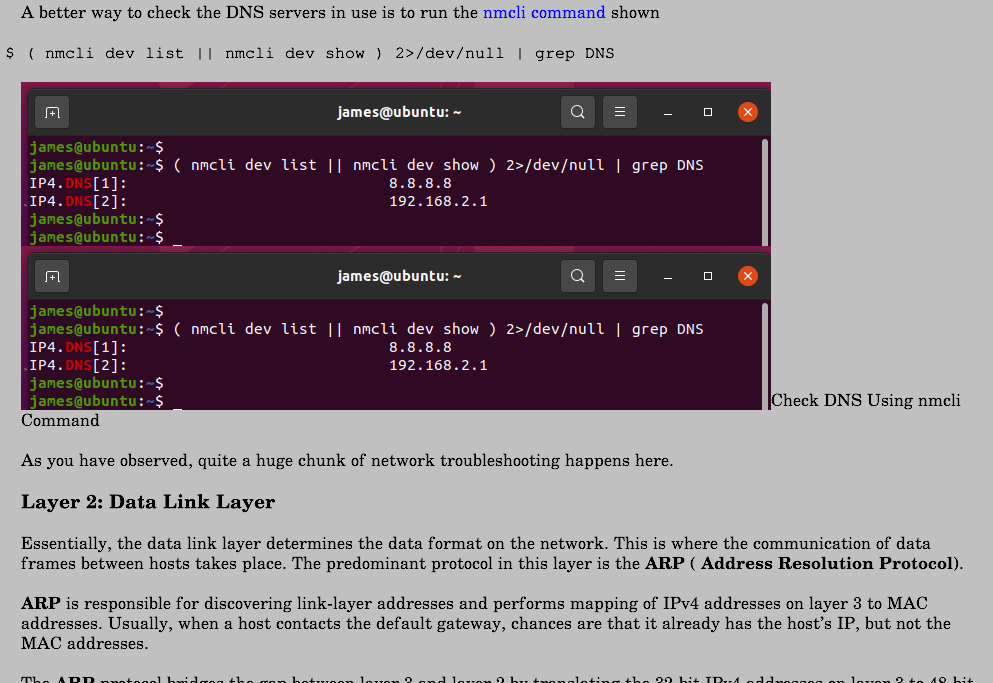Click 8.8.8.8 in the lower terminal
The height and width of the screenshot is (683, 993).
[420, 348]
